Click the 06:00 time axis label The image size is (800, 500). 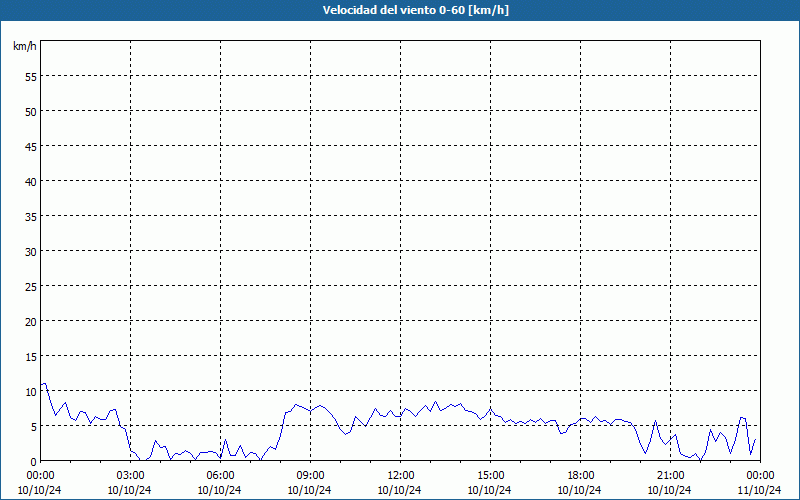pyautogui.click(x=220, y=476)
